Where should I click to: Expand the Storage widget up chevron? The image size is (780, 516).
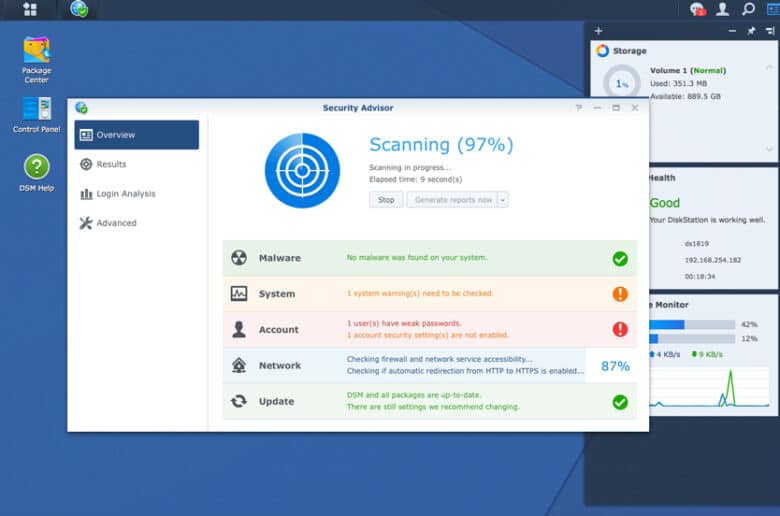tap(770, 67)
